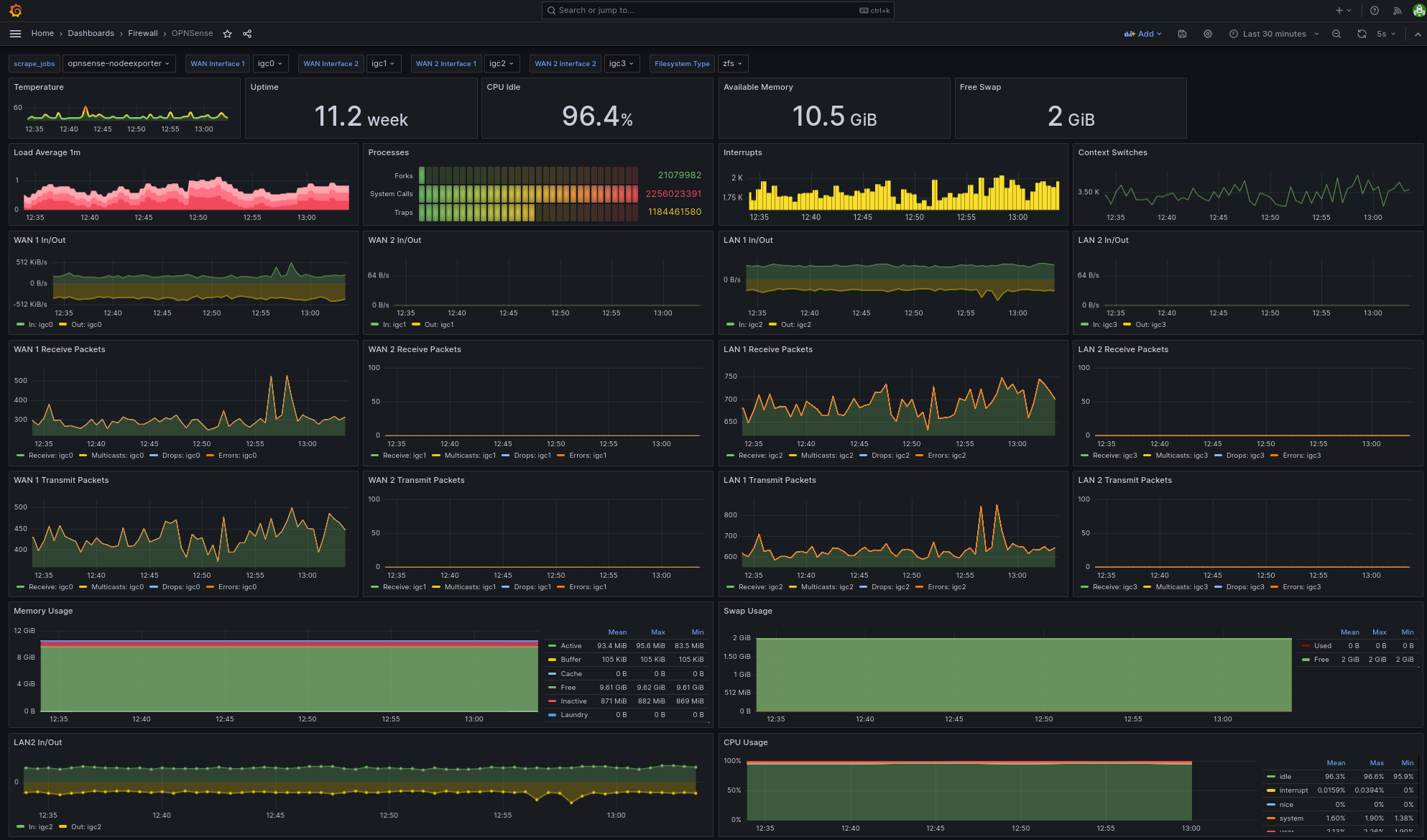Screen dimensions: 1427x840
Task: Mark the OPNSense dashboard as favorite
Action: (x=227, y=34)
